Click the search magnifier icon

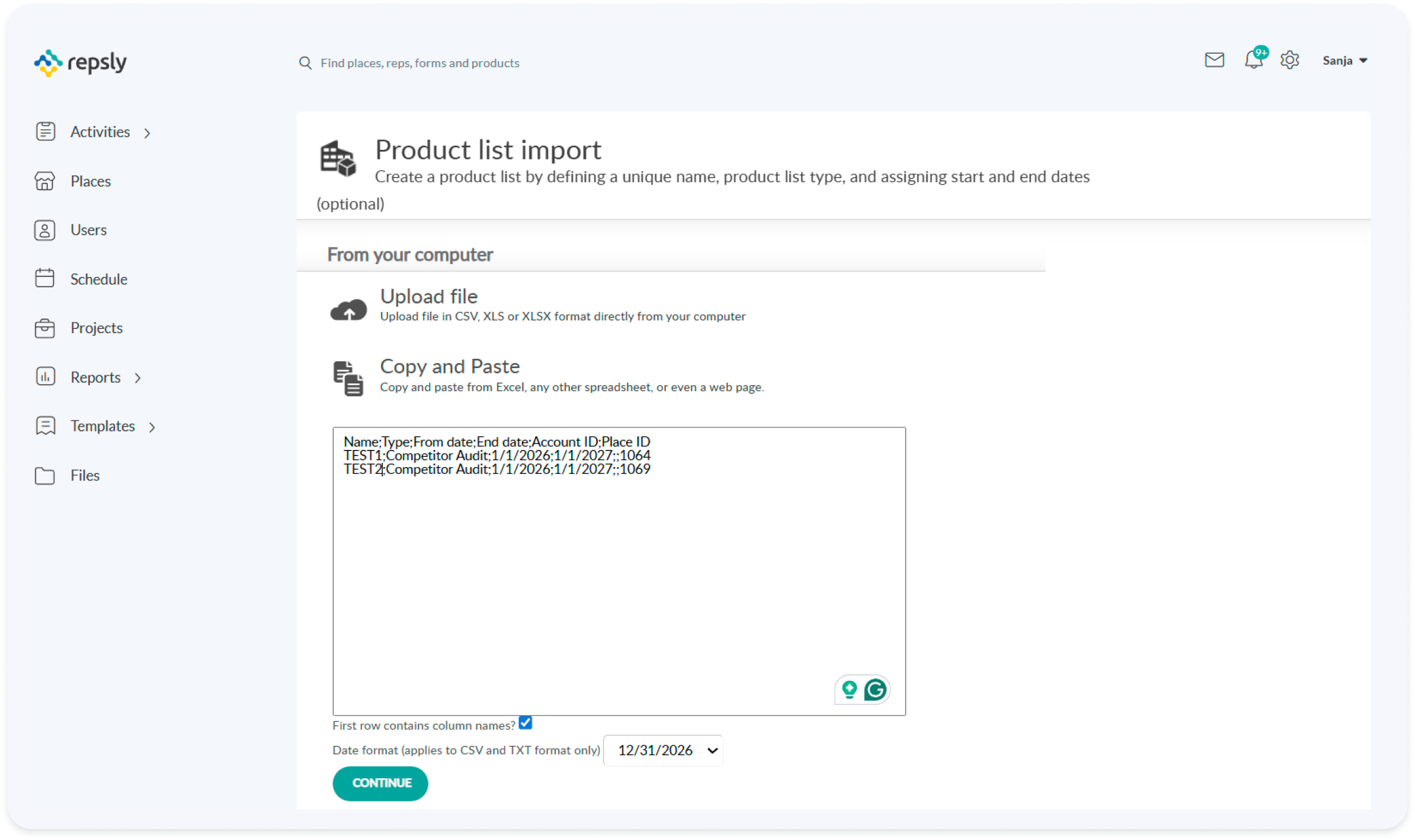[x=305, y=63]
